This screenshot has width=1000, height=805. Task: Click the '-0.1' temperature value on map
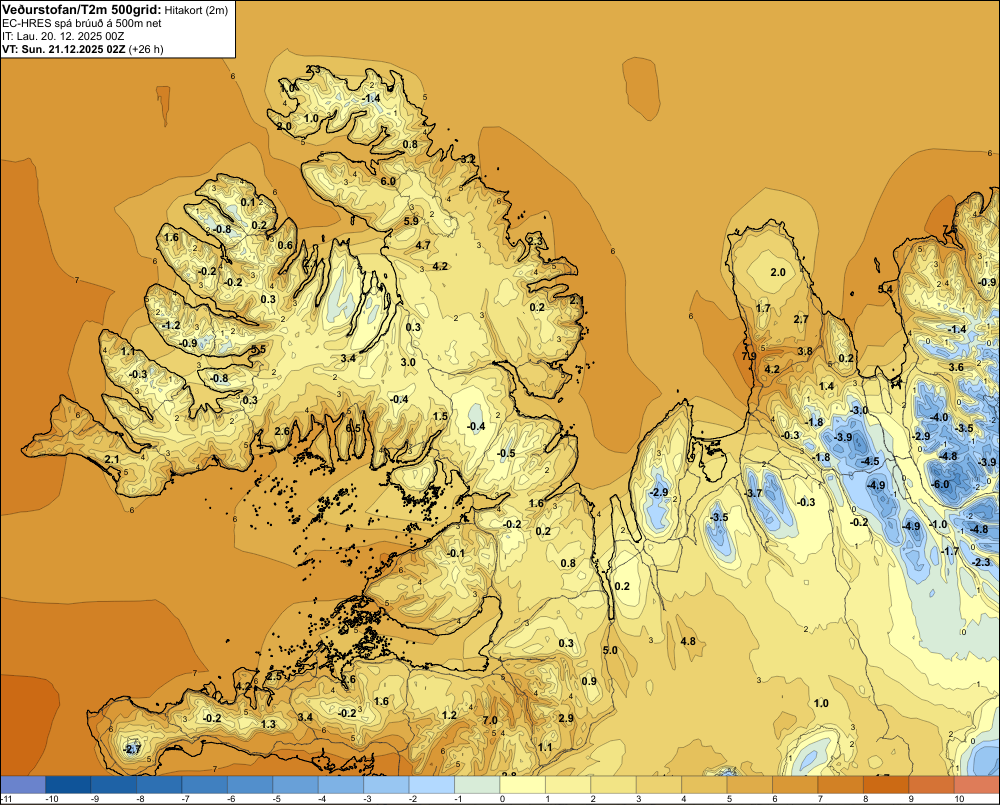point(455,553)
